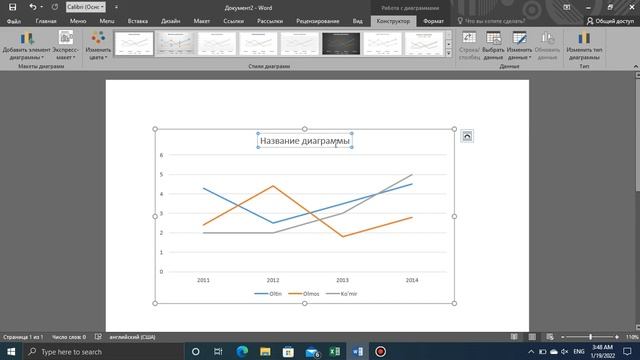Open the spelling check status icon
Screen dimensions: 640x360
[x=98, y=337]
